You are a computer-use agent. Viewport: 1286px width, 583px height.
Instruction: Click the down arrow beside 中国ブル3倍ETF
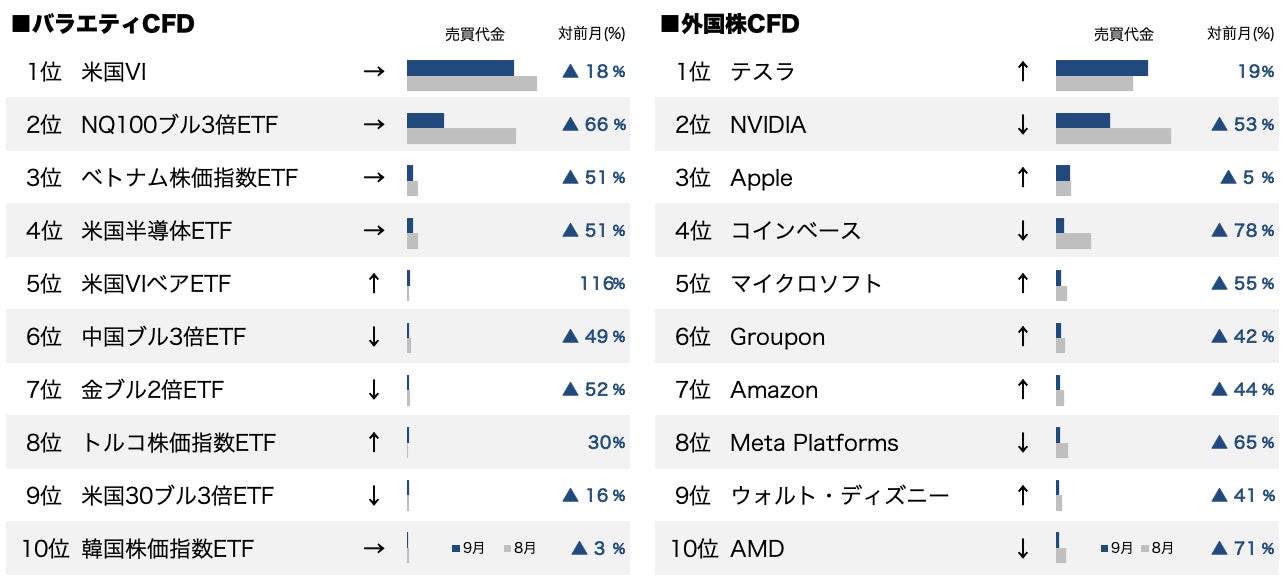point(374,337)
